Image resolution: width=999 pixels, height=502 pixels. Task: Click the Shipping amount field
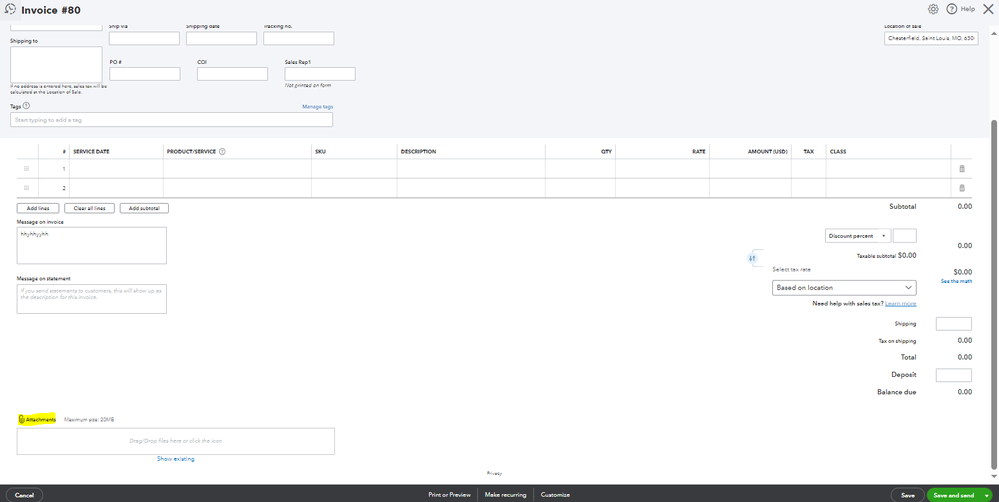click(x=954, y=324)
